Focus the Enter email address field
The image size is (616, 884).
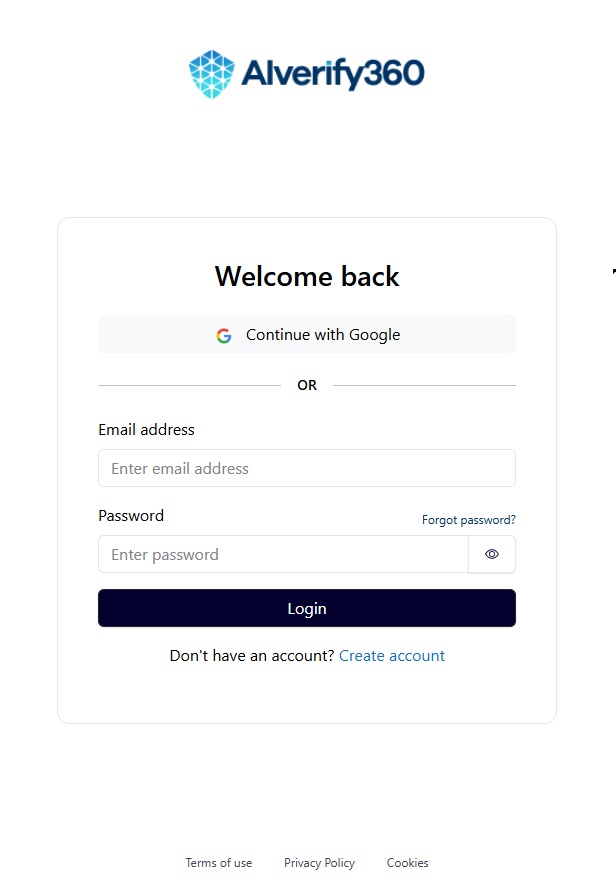(306, 468)
